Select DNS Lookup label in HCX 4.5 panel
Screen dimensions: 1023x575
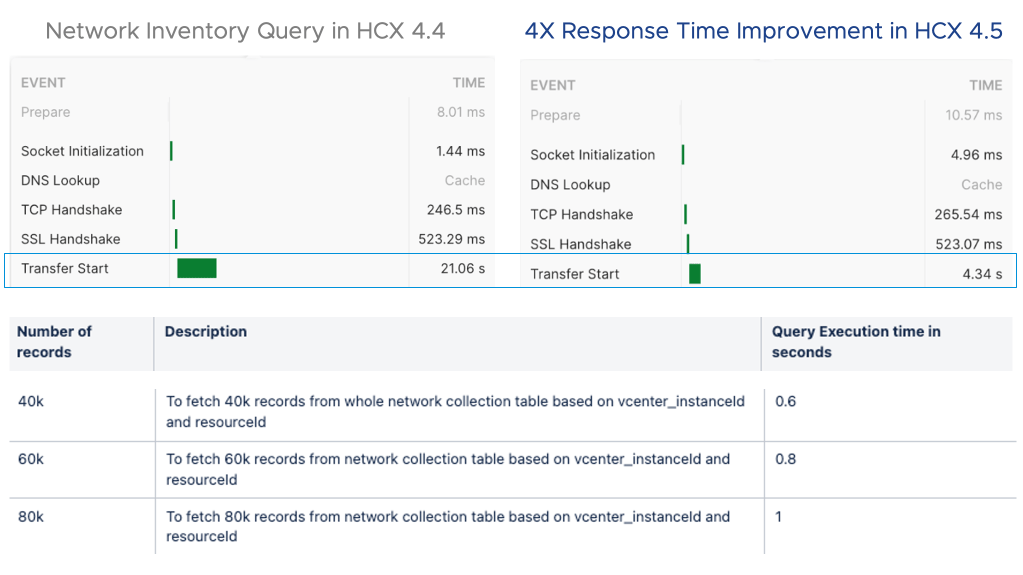coord(570,185)
